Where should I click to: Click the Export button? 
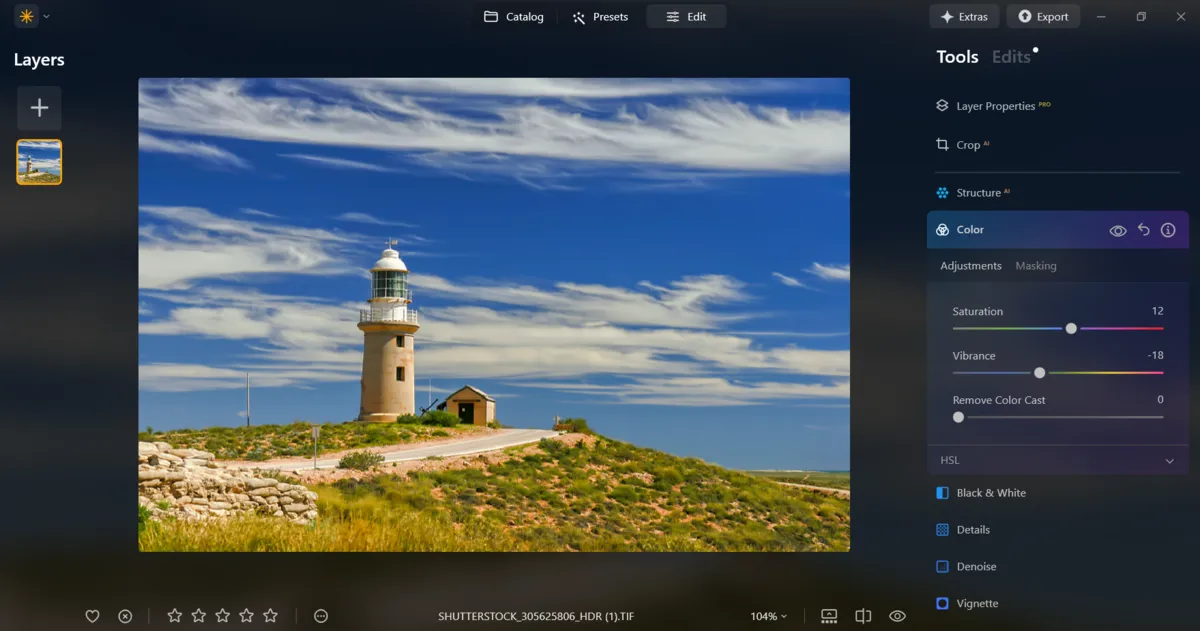click(1043, 16)
